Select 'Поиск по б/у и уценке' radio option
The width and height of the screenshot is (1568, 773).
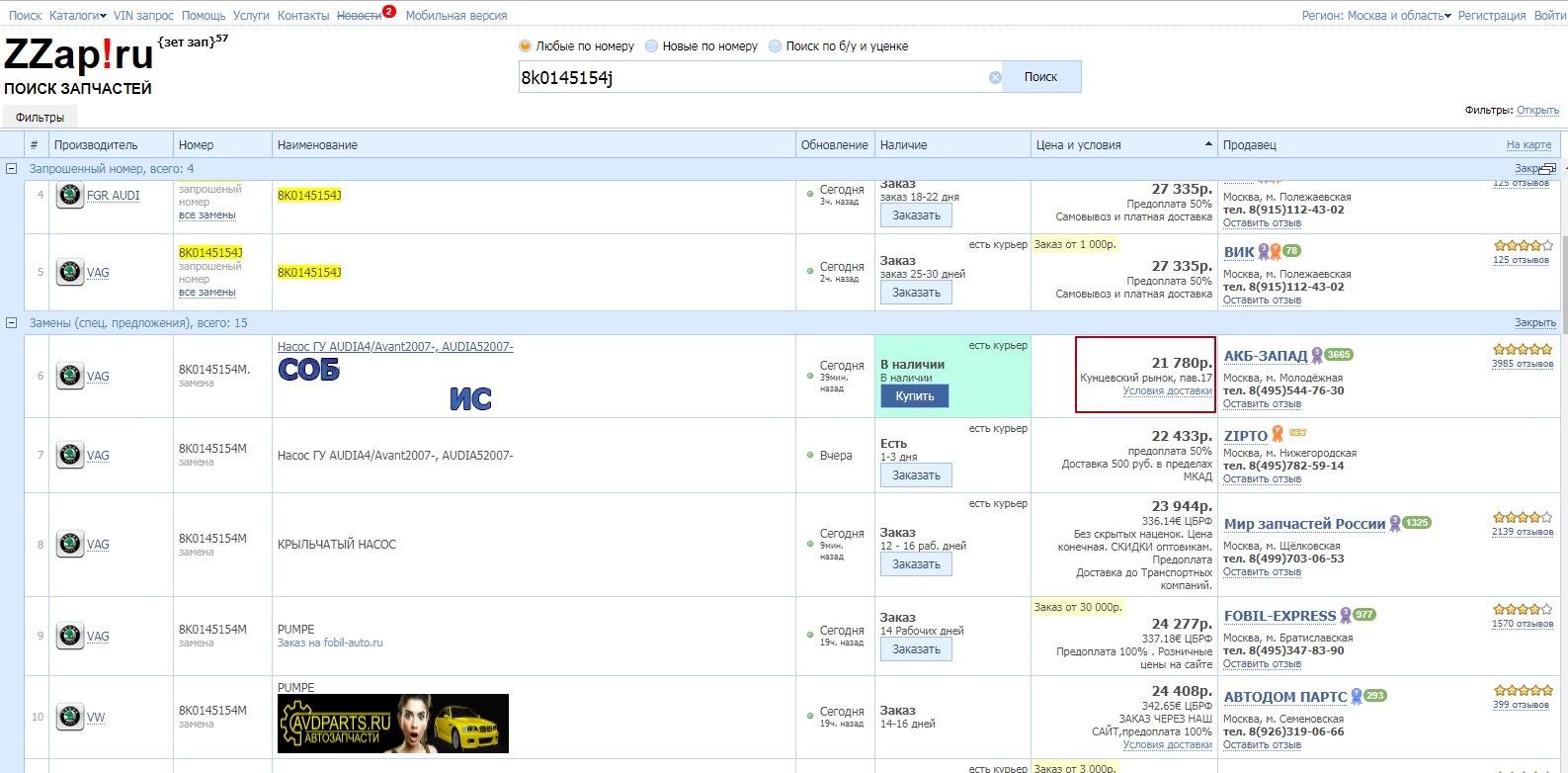pos(776,45)
